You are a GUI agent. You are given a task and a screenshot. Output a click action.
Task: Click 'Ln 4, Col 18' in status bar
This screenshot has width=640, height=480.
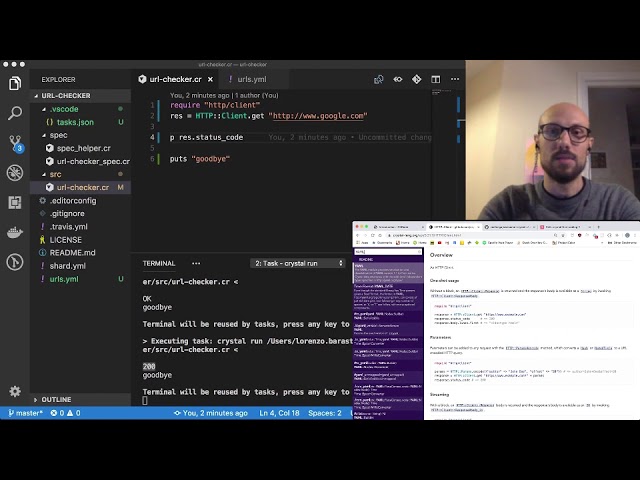tap(279, 413)
